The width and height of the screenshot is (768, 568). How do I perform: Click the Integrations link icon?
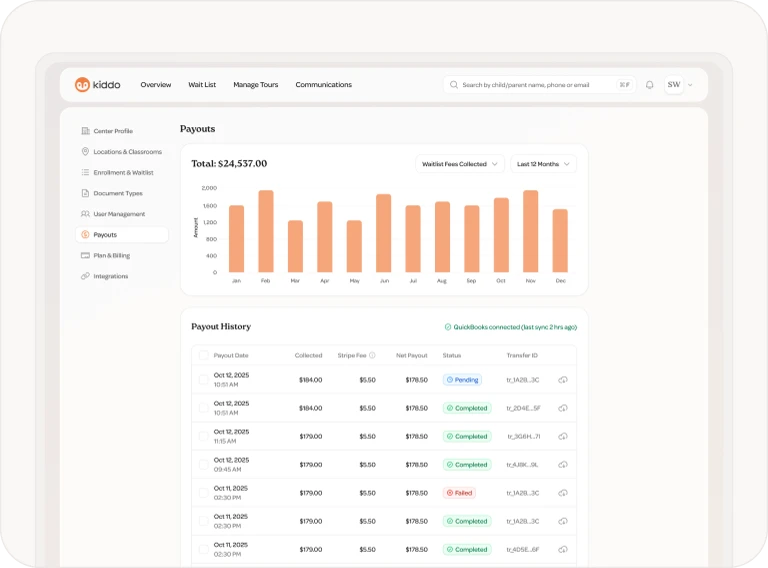pyautogui.click(x=85, y=276)
